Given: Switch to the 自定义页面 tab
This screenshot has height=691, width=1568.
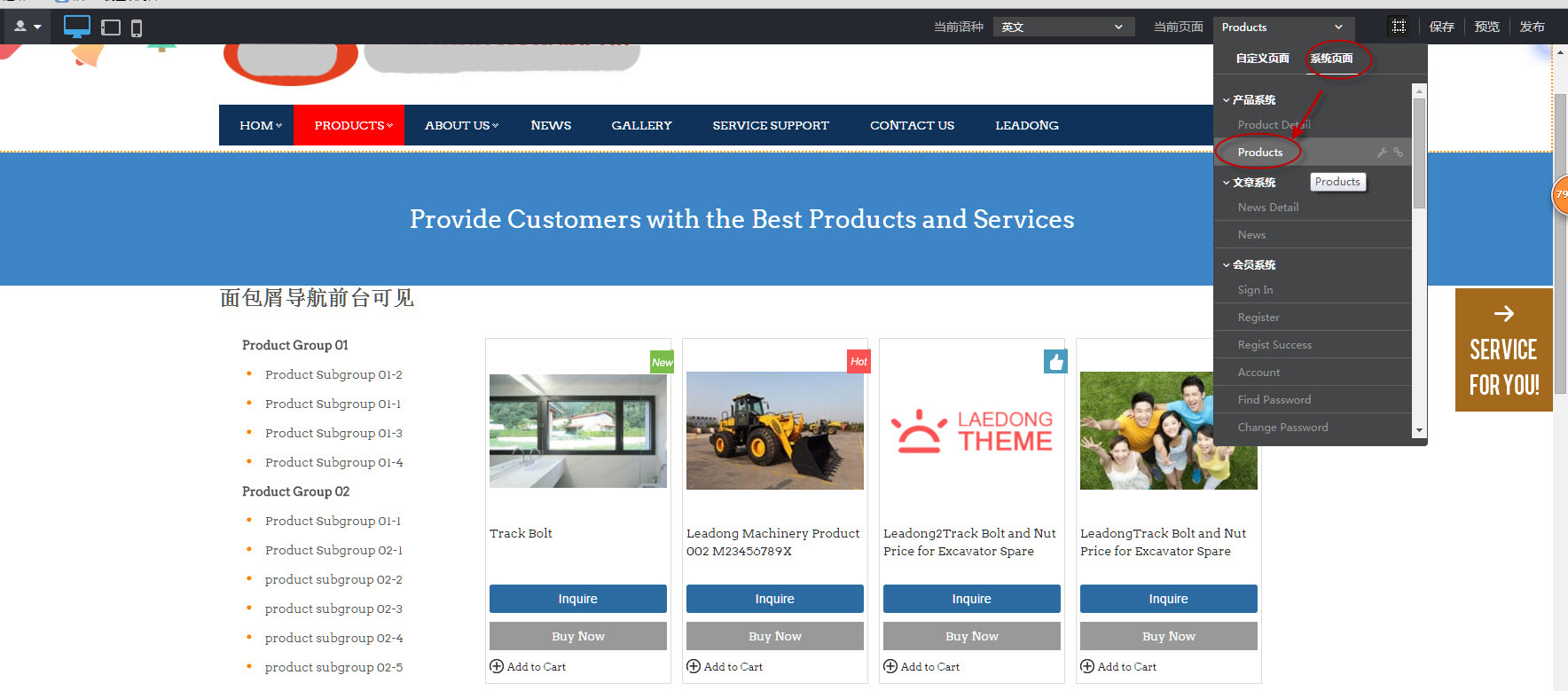Looking at the screenshot, I should click(1262, 59).
